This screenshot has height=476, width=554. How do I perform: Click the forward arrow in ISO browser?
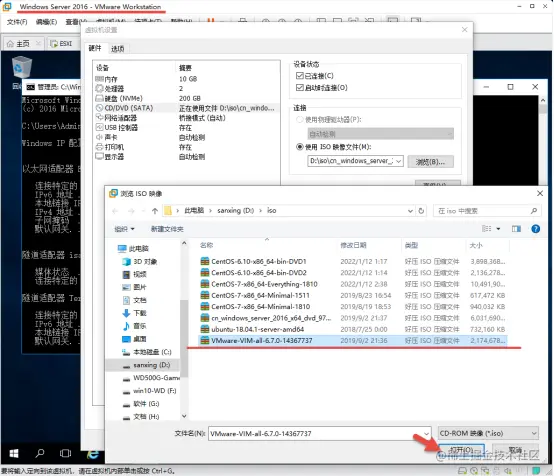pyautogui.click(x=131, y=211)
